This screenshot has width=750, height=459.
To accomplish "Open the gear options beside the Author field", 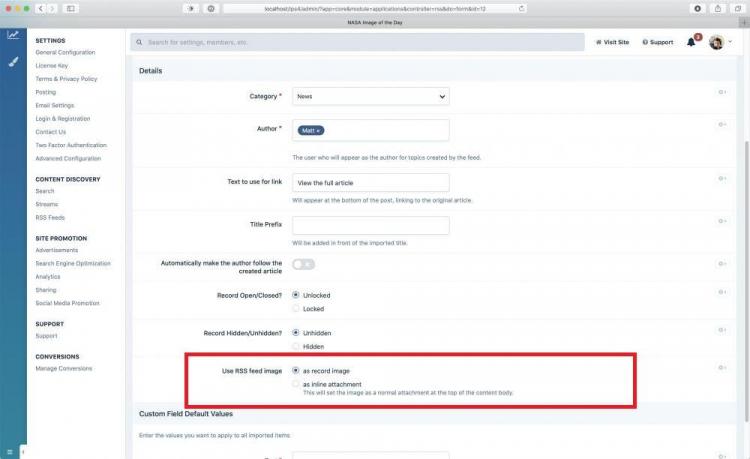I will point(721,125).
